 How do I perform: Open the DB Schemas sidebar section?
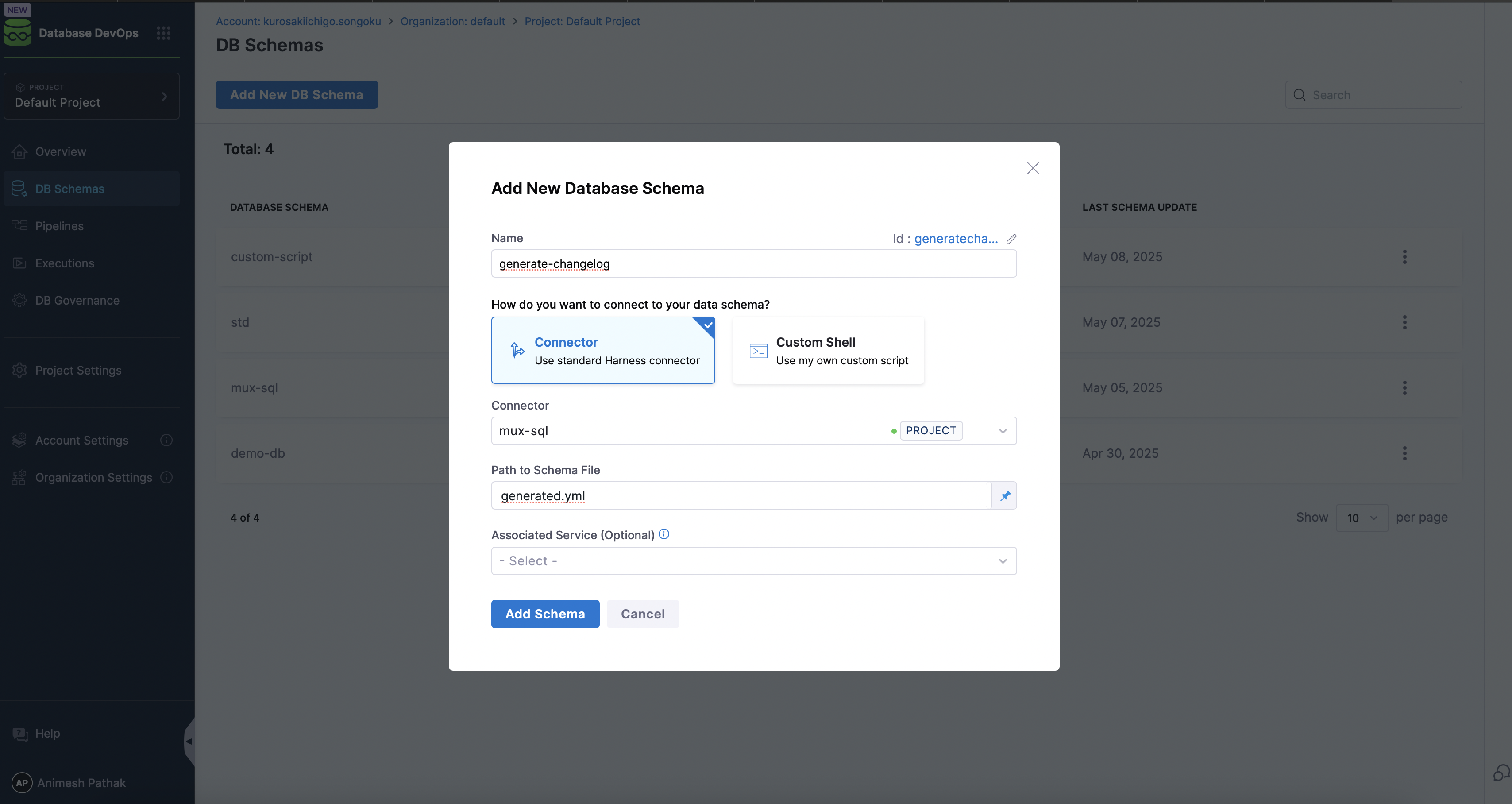71,189
